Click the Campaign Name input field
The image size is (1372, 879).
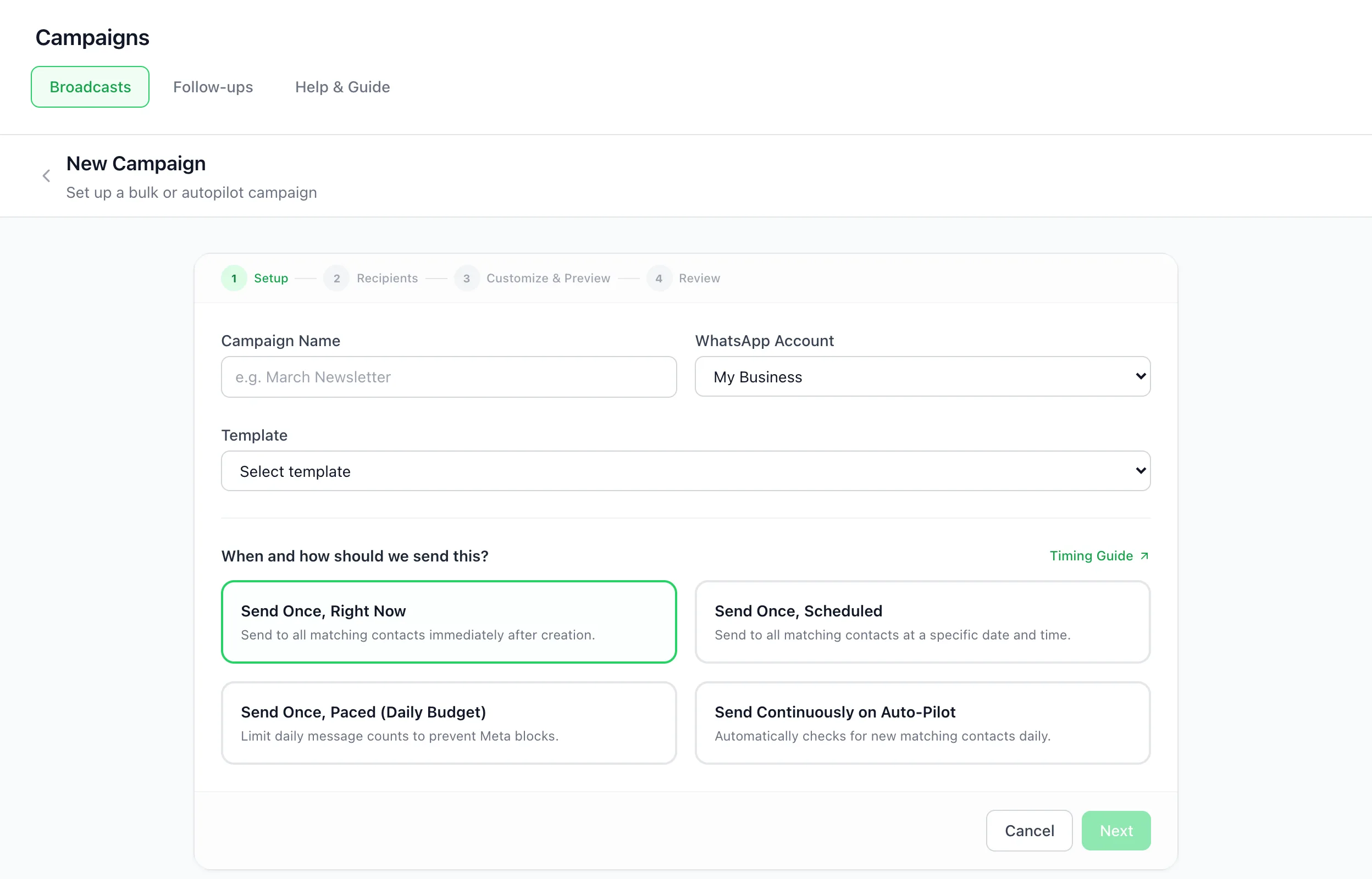pyautogui.click(x=449, y=377)
